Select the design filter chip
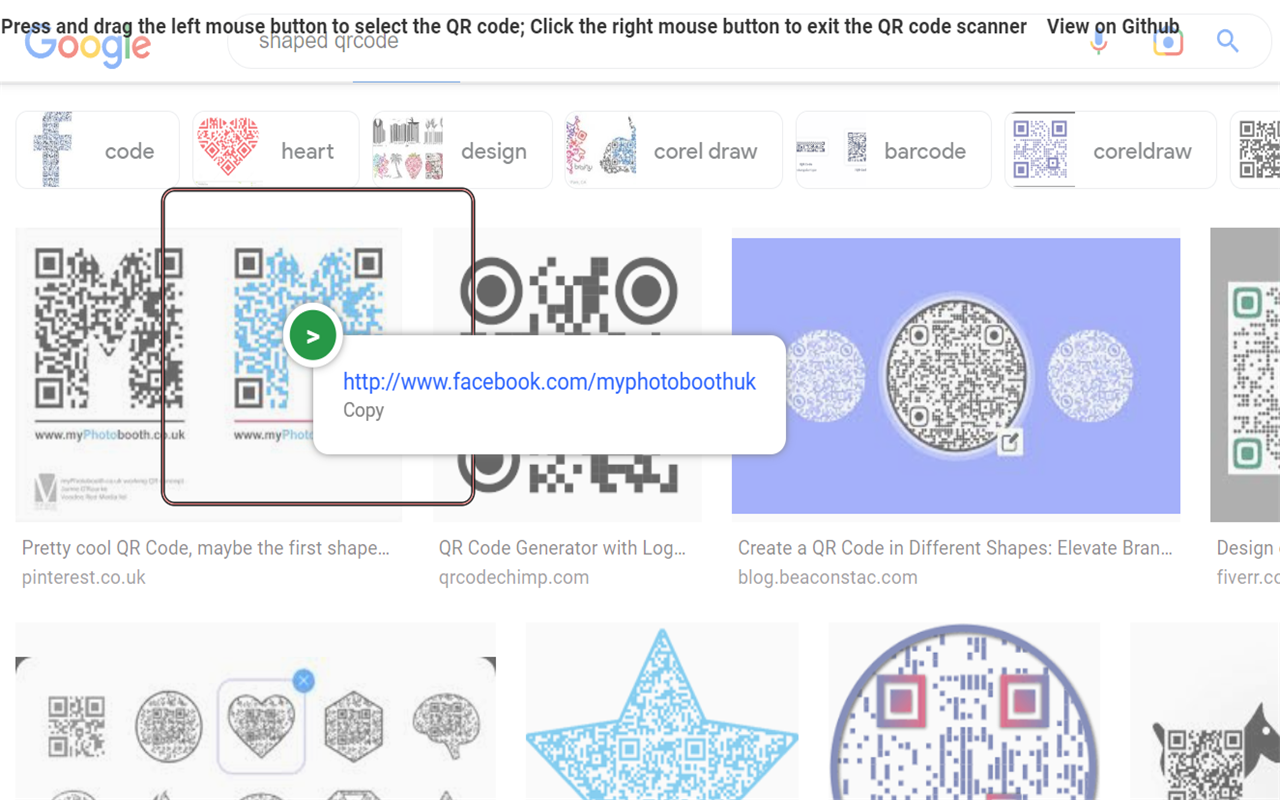This screenshot has height=800, width=1280. (x=462, y=150)
